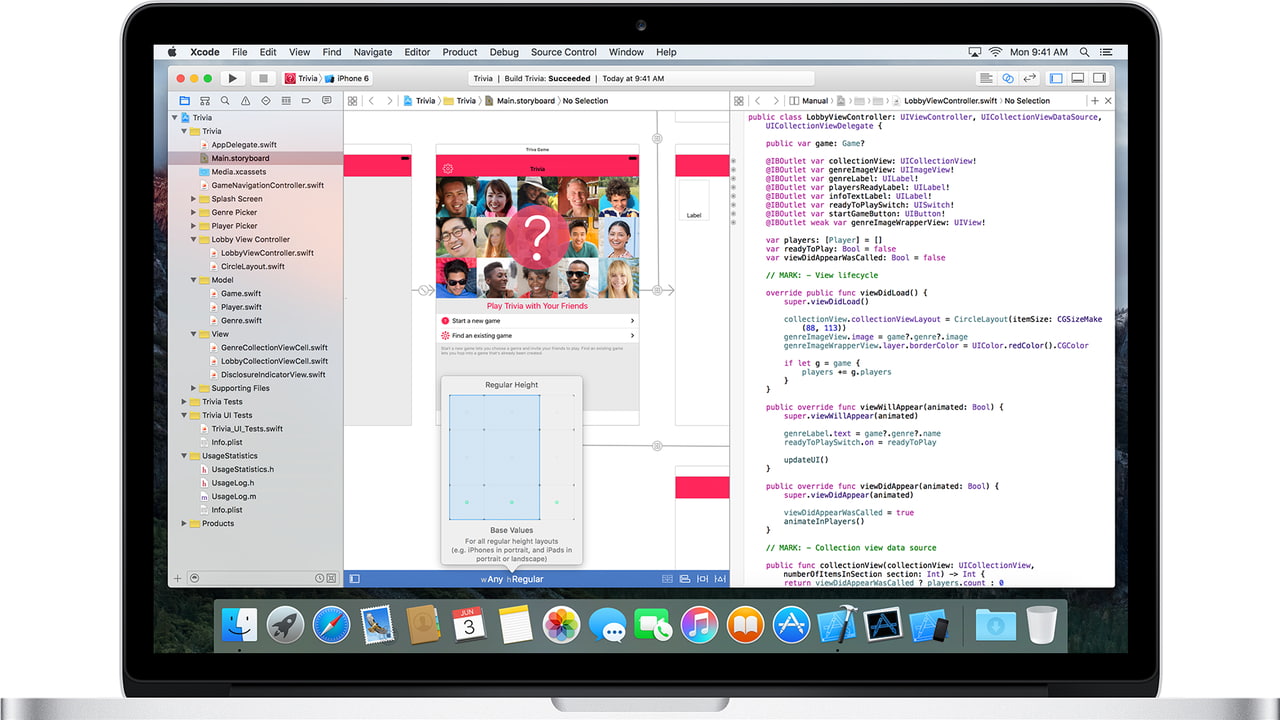
Task: Collapse the Lobby View Controller group
Action: (x=193, y=239)
